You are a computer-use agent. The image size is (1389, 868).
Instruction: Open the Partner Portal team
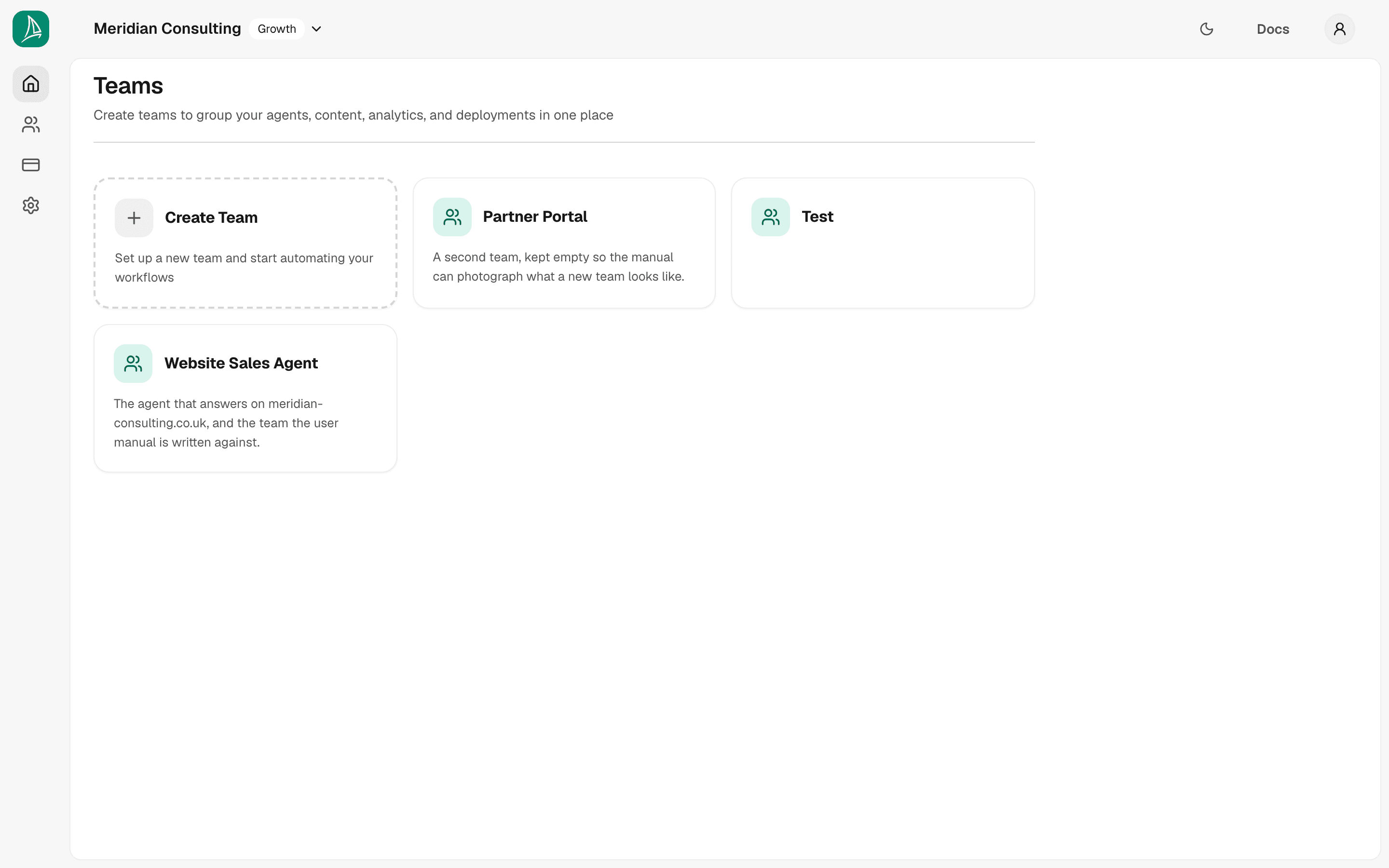564,243
